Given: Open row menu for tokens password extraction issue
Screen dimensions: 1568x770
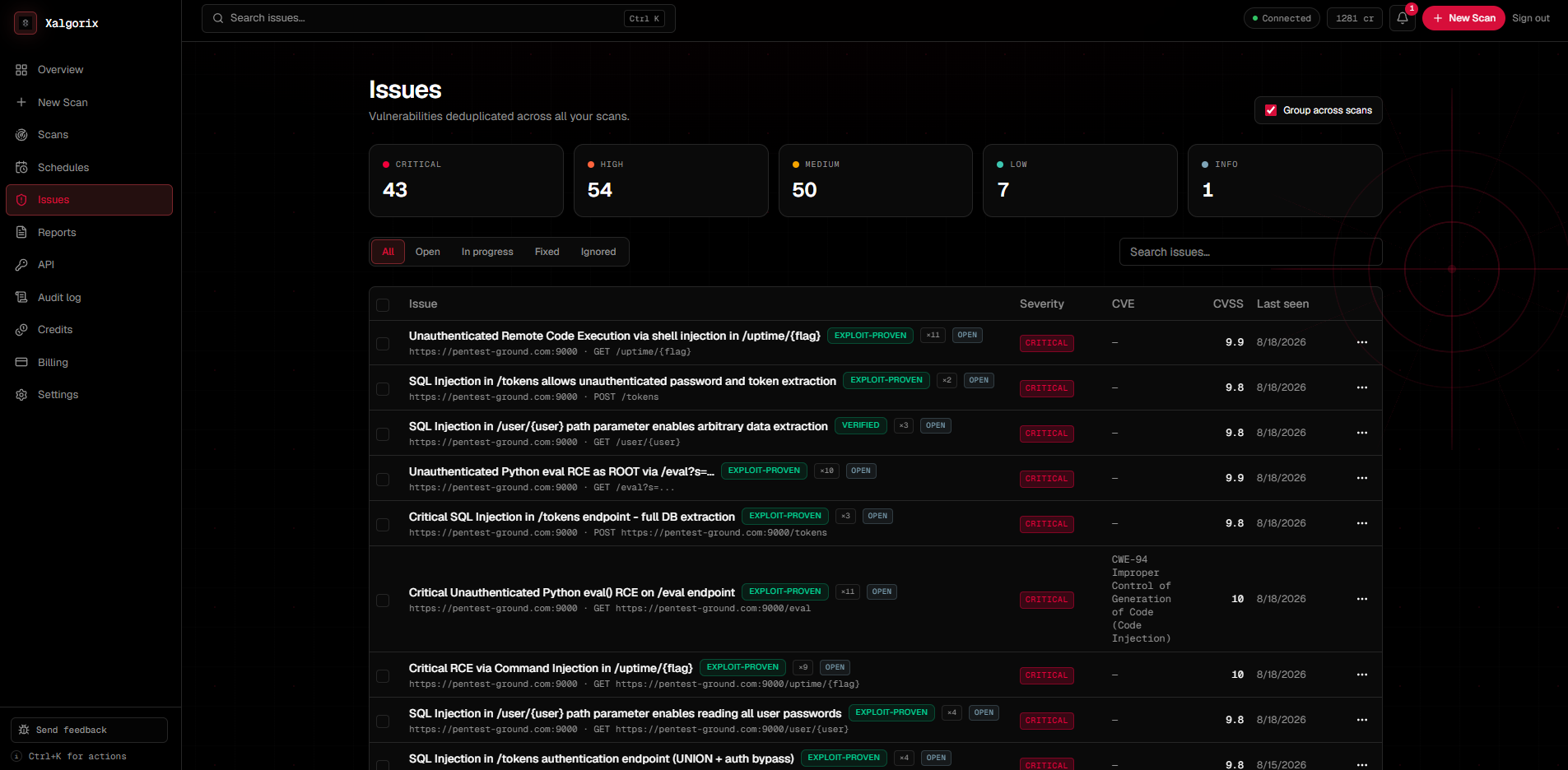Looking at the screenshot, I should (1362, 387).
